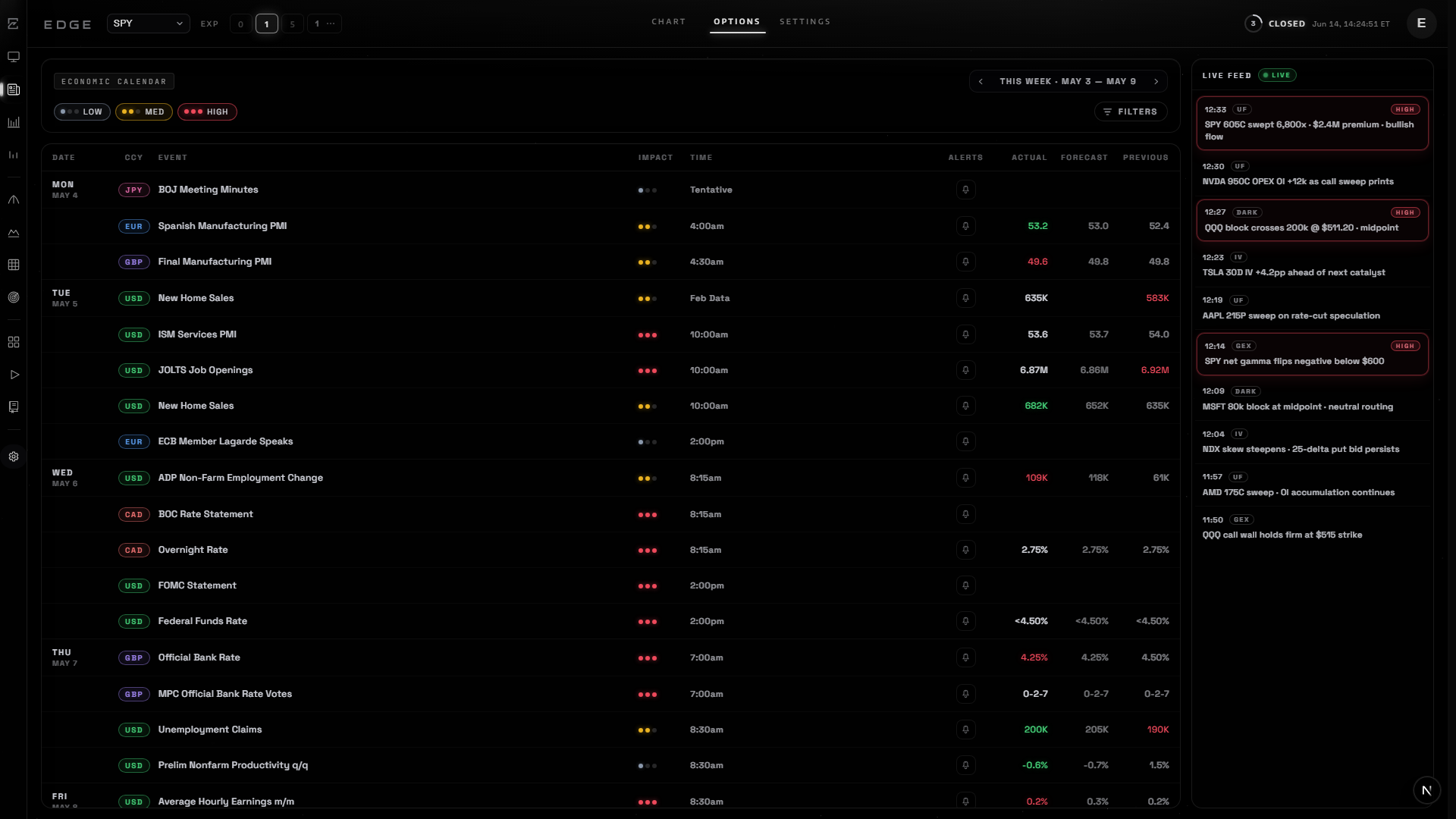The height and width of the screenshot is (819, 1456).
Task: Expand more expirations via 1 ··· button
Action: coord(325,24)
